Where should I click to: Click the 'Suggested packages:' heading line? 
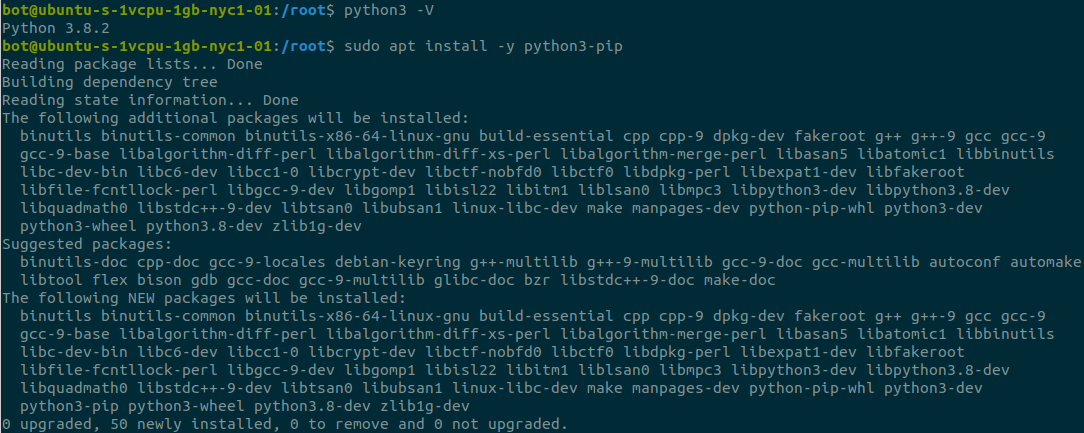click(88, 244)
